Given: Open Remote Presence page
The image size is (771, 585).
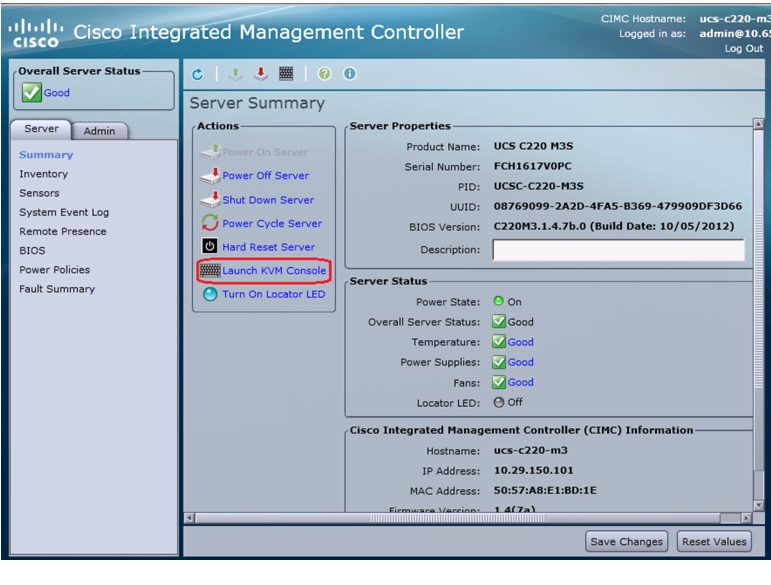Looking at the screenshot, I should point(63,232).
